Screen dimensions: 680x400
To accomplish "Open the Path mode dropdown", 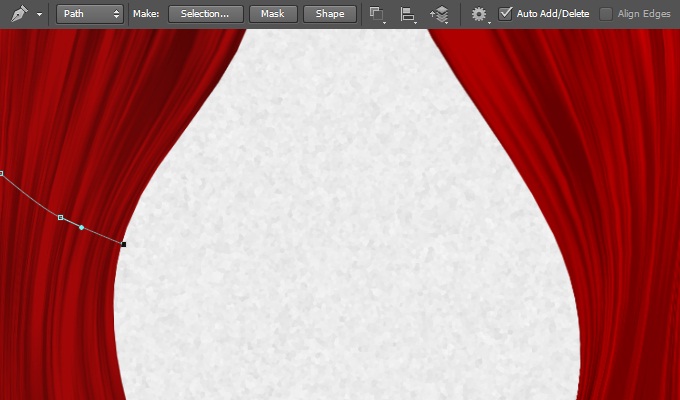I will tap(90, 14).
